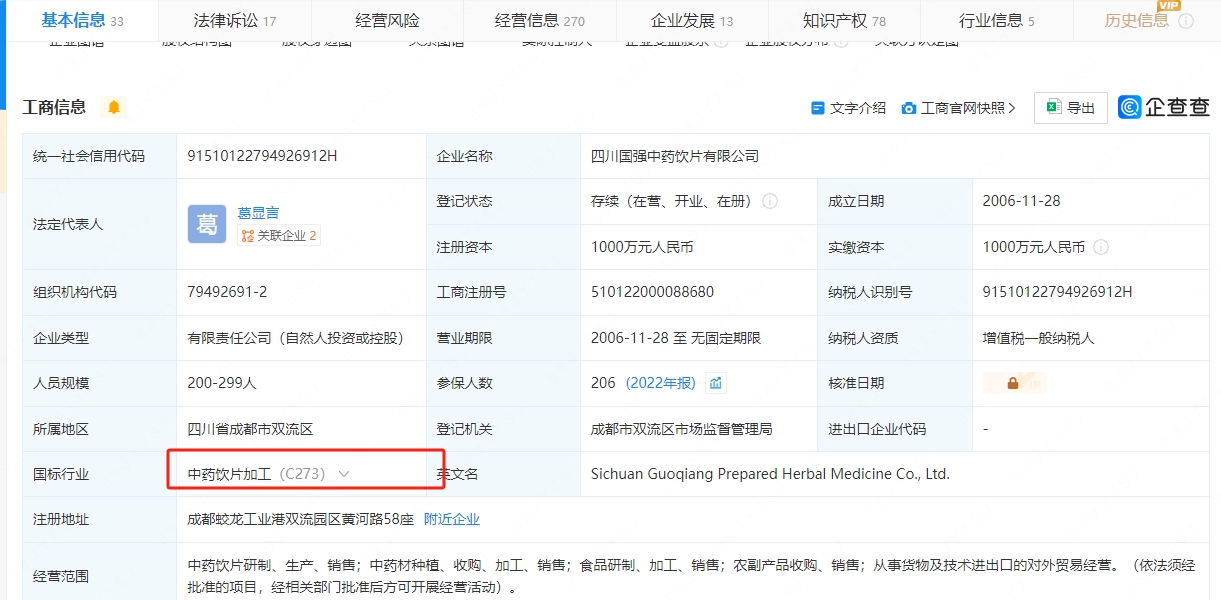Open the (2022年报) annual report link
The image size is (1221, 600).
(661, 383)
